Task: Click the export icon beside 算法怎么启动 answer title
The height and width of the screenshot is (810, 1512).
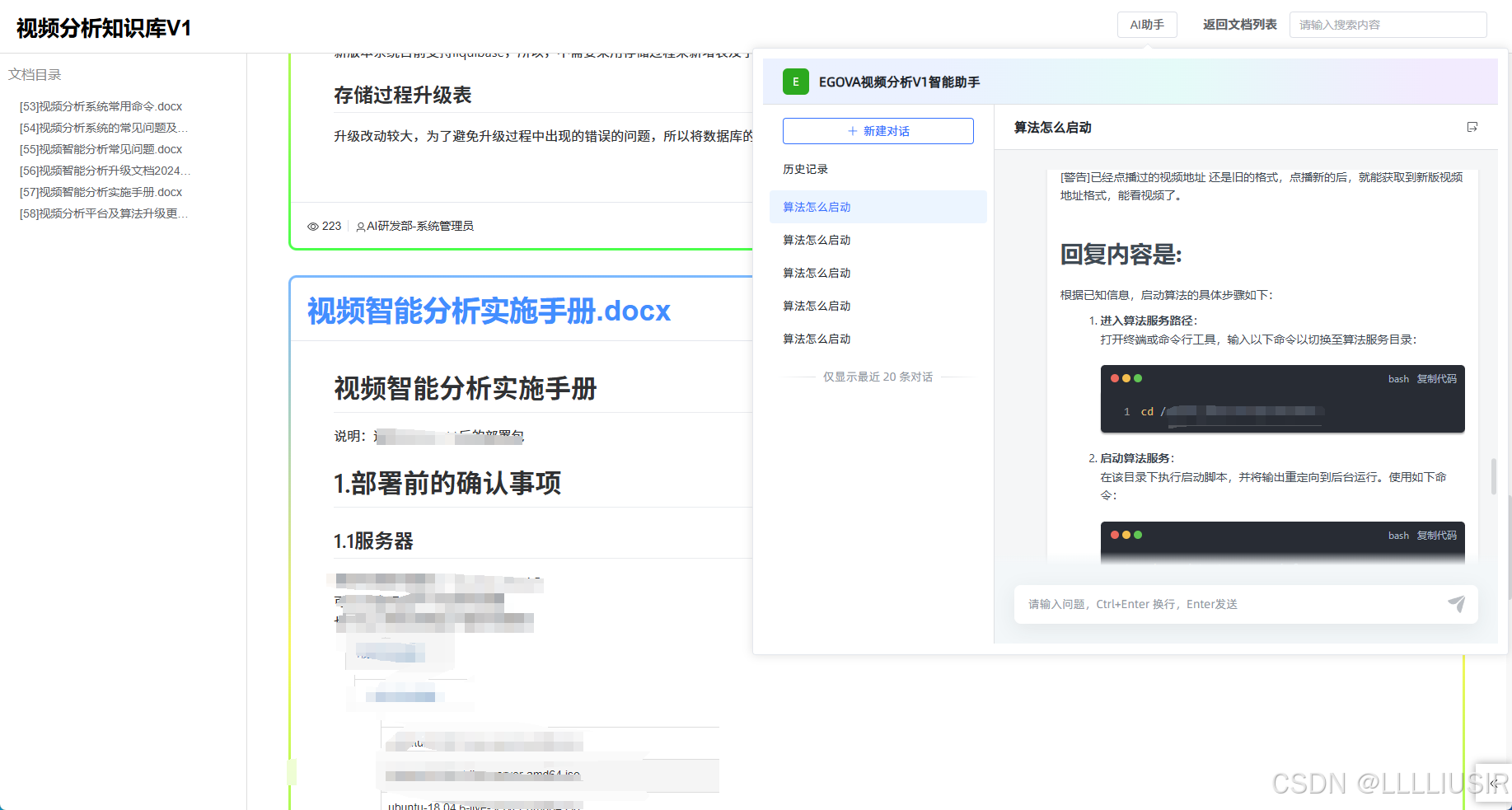Action: 1473,127
